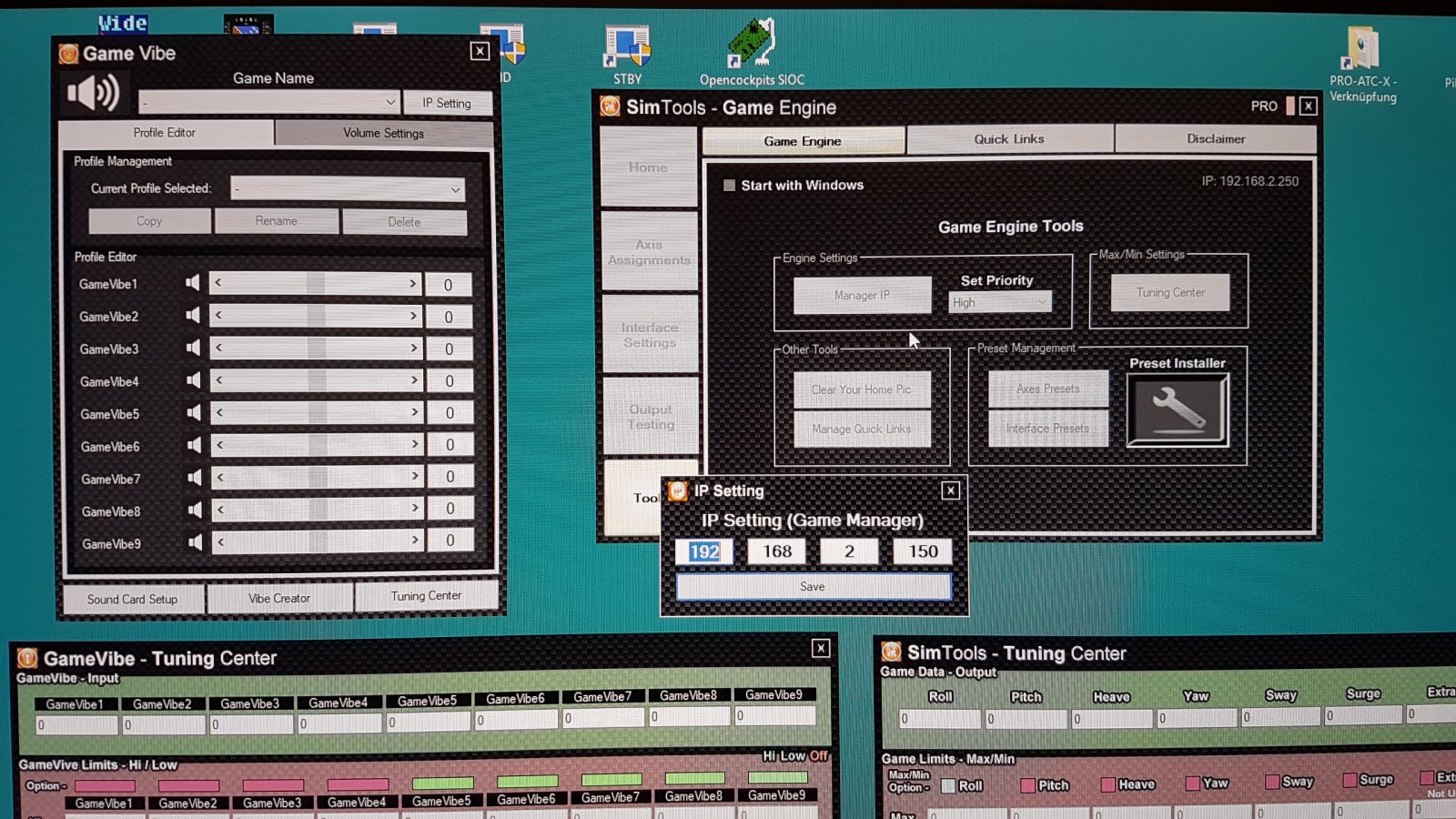Screen dimensions: 1456x819
Task: Toggle Roll Max/Min option checkbox
Action: (948, 785)
